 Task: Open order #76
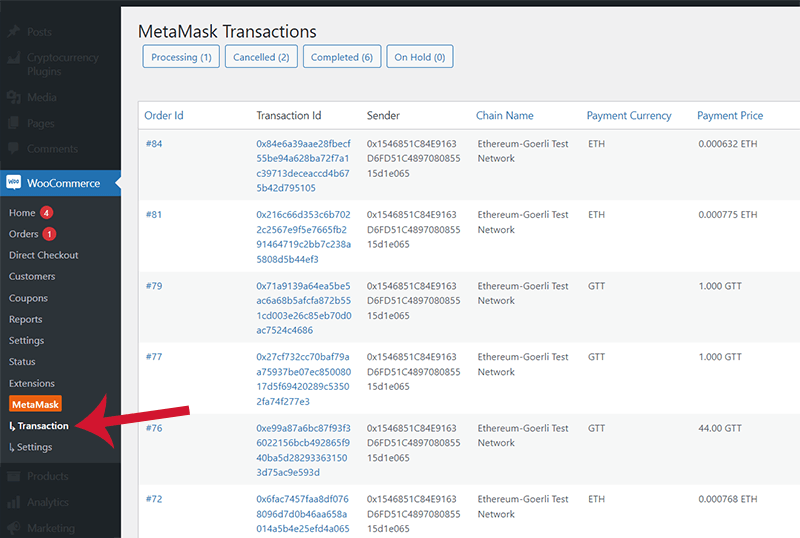154,428
